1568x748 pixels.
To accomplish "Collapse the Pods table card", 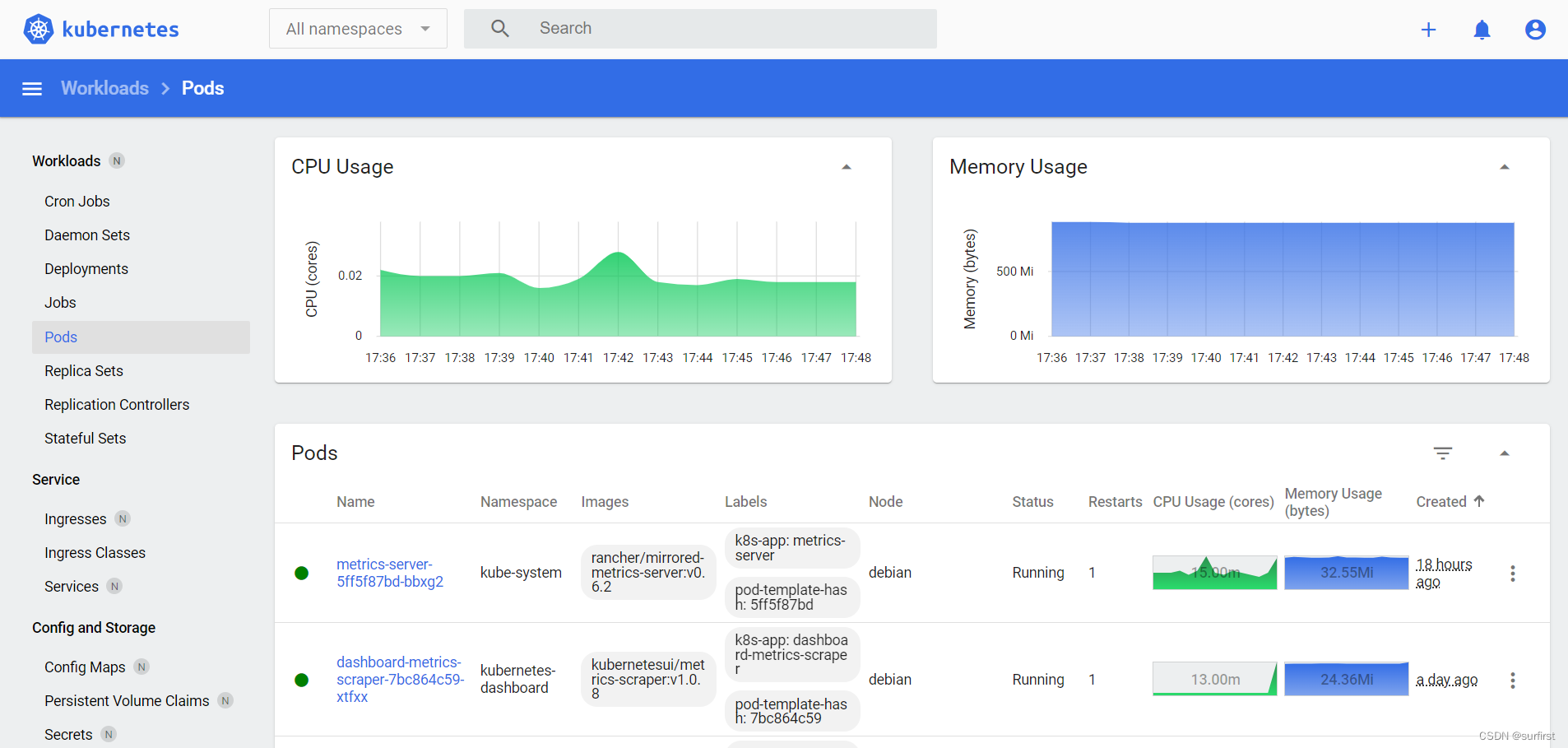I will click(1504, 453).
